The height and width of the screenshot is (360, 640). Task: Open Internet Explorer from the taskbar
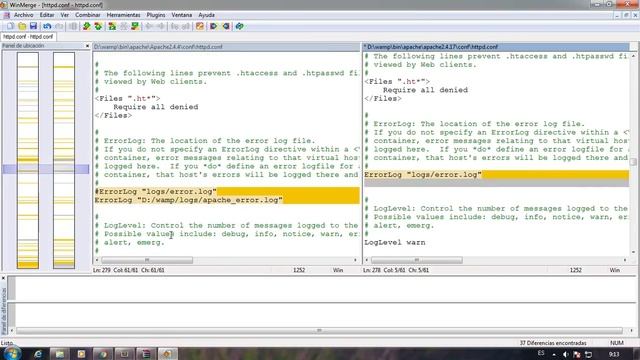[x=38, y=354]
